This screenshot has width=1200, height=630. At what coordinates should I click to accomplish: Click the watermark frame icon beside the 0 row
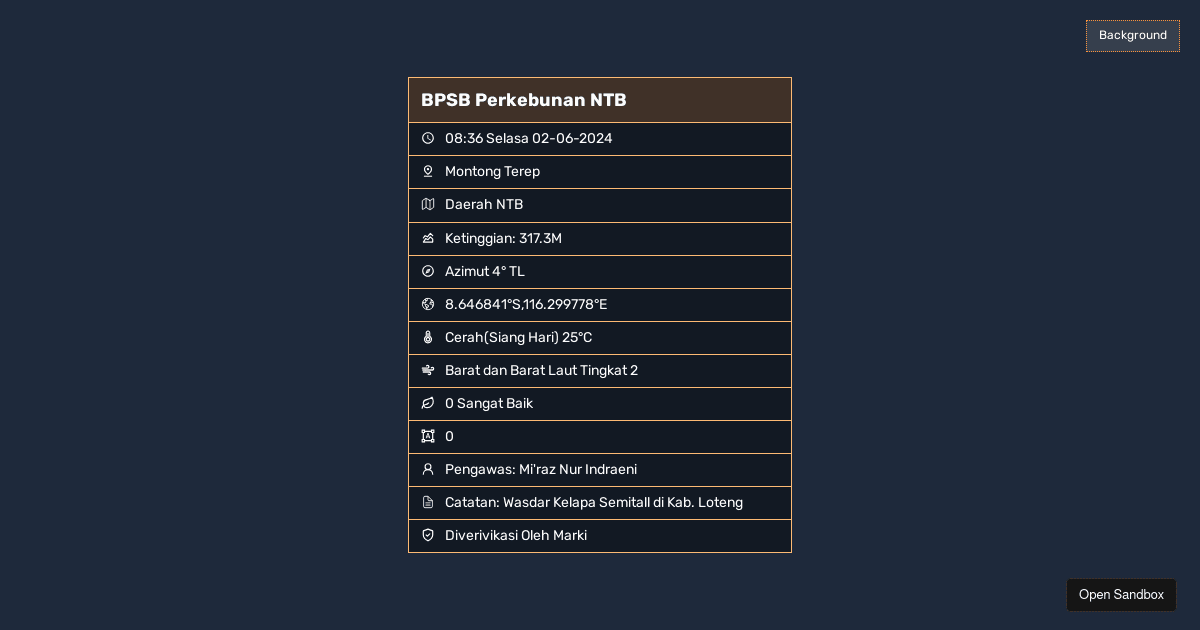[428, 436]
